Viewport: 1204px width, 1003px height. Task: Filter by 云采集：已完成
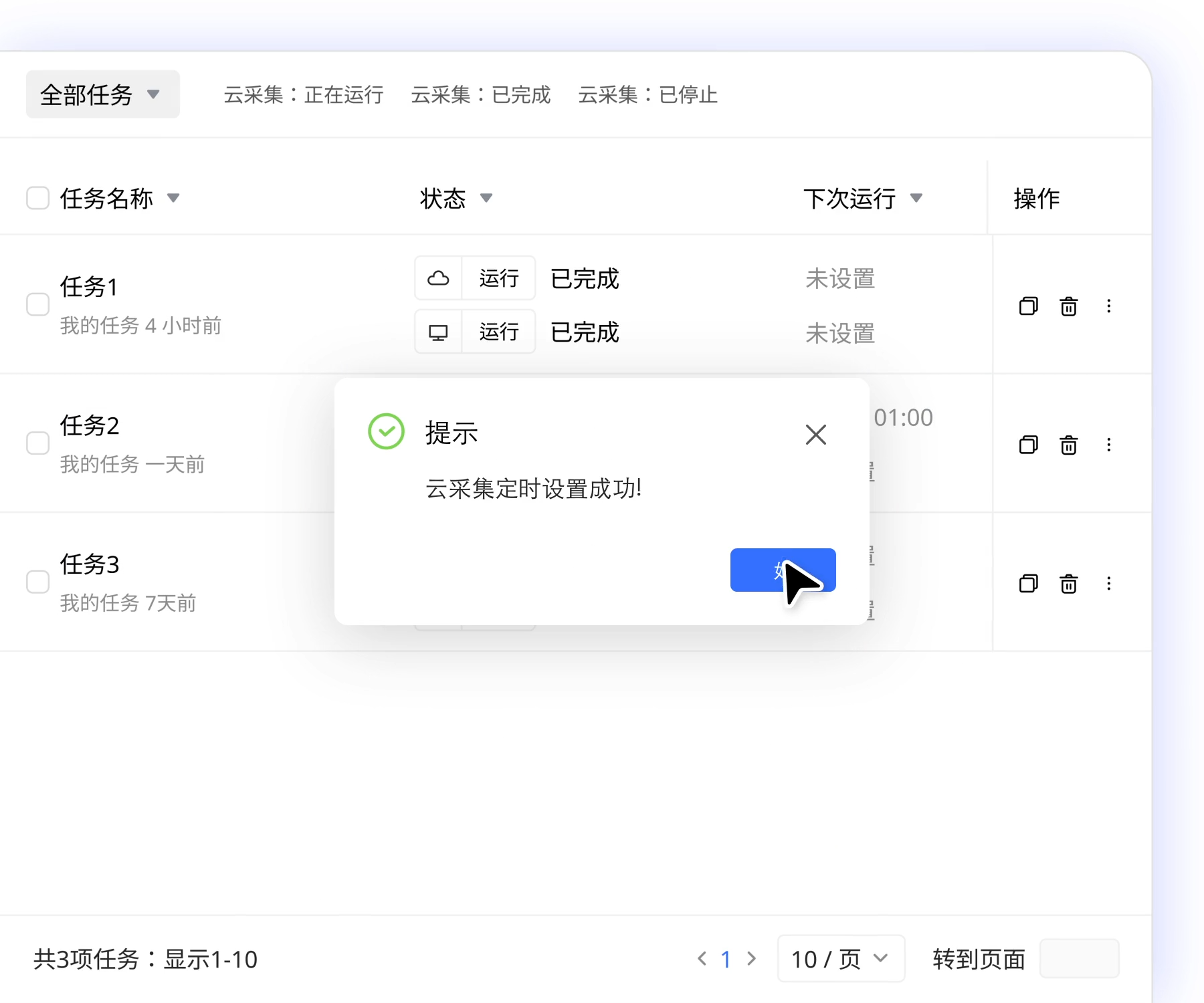(480, 95)
